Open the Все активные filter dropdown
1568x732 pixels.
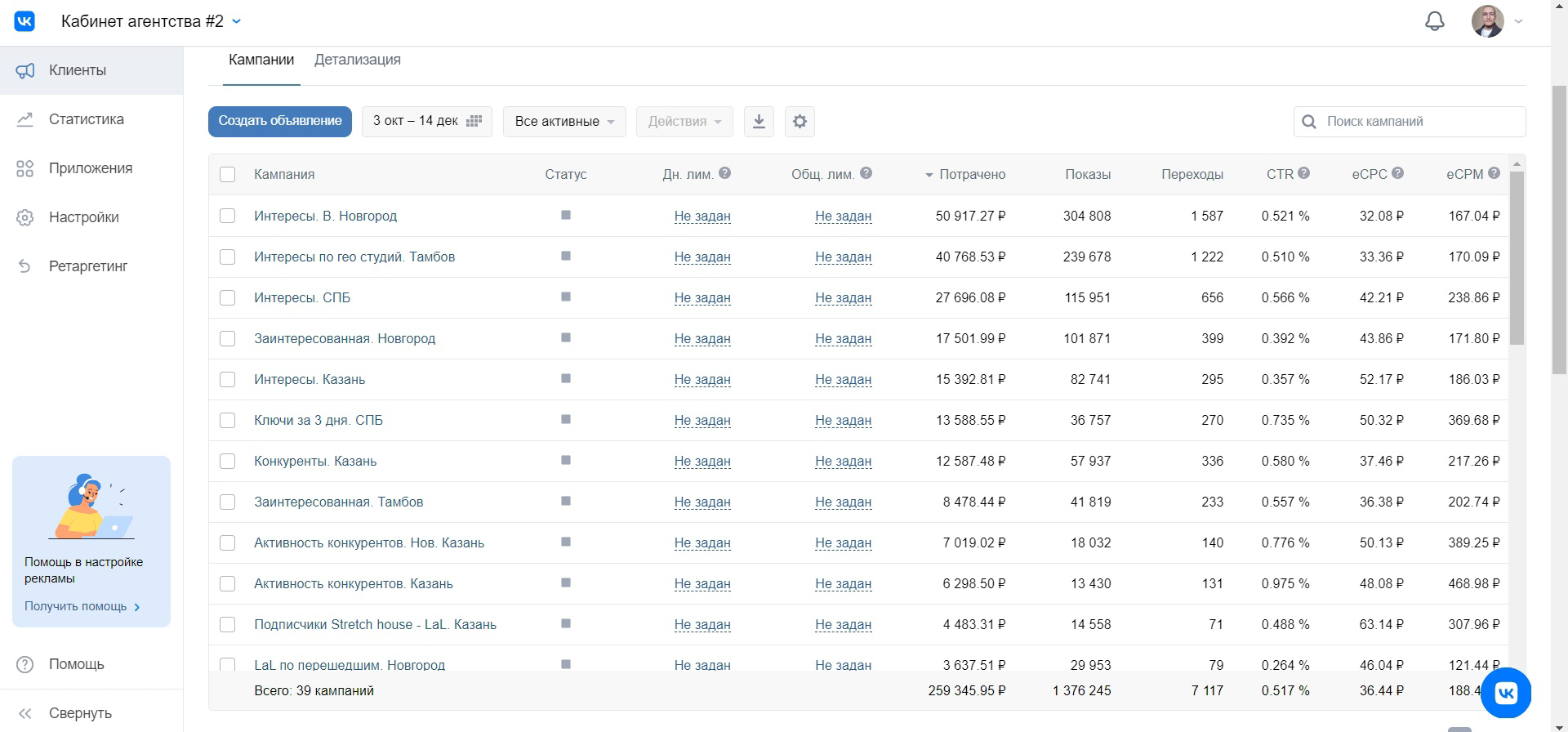tap(564, 121)
